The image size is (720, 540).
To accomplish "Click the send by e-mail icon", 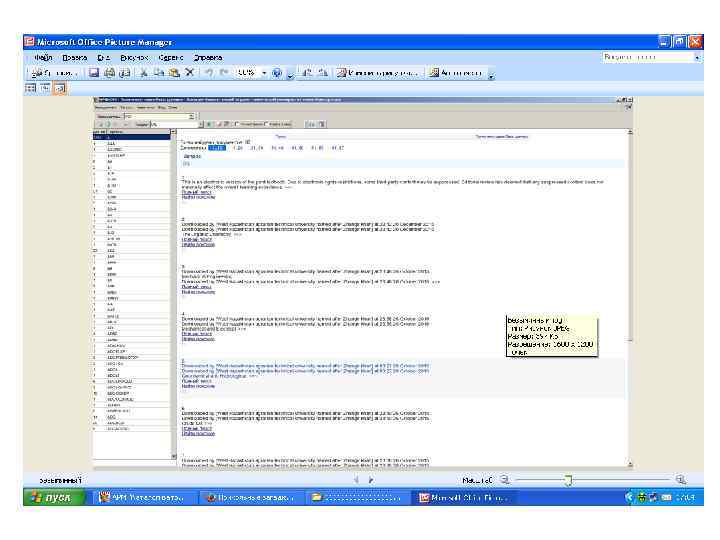I will (x=124, y=73).
